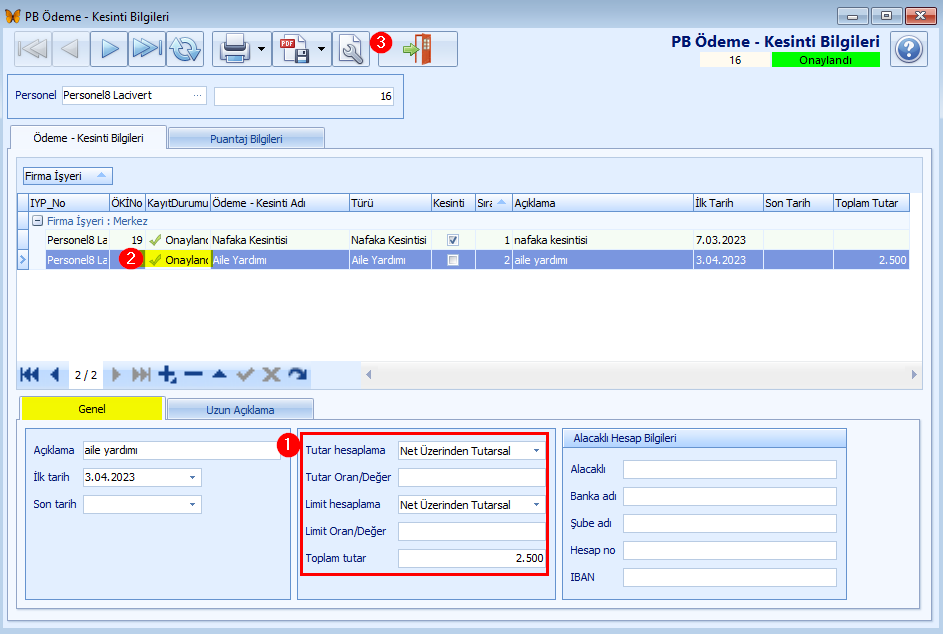943x634 pixels.
Task: Switch to Uzun Açıklama tab
Action: point(240,409)
